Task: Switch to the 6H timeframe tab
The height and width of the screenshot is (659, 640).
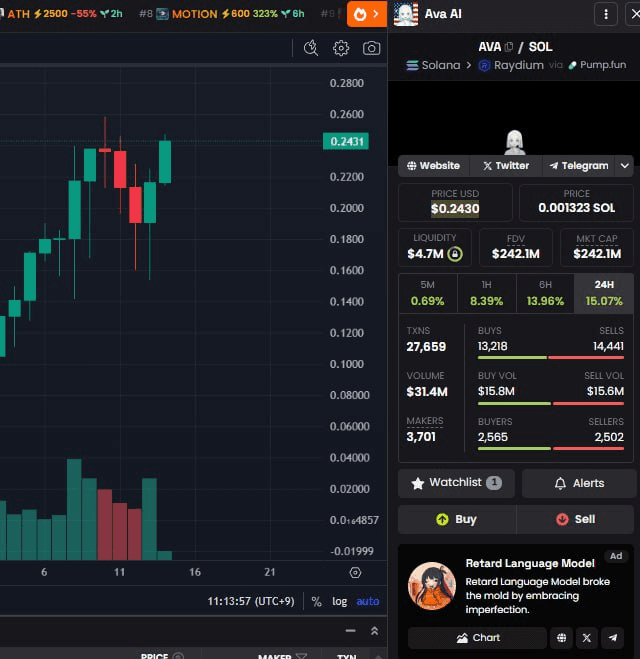Action: point(545,293)
